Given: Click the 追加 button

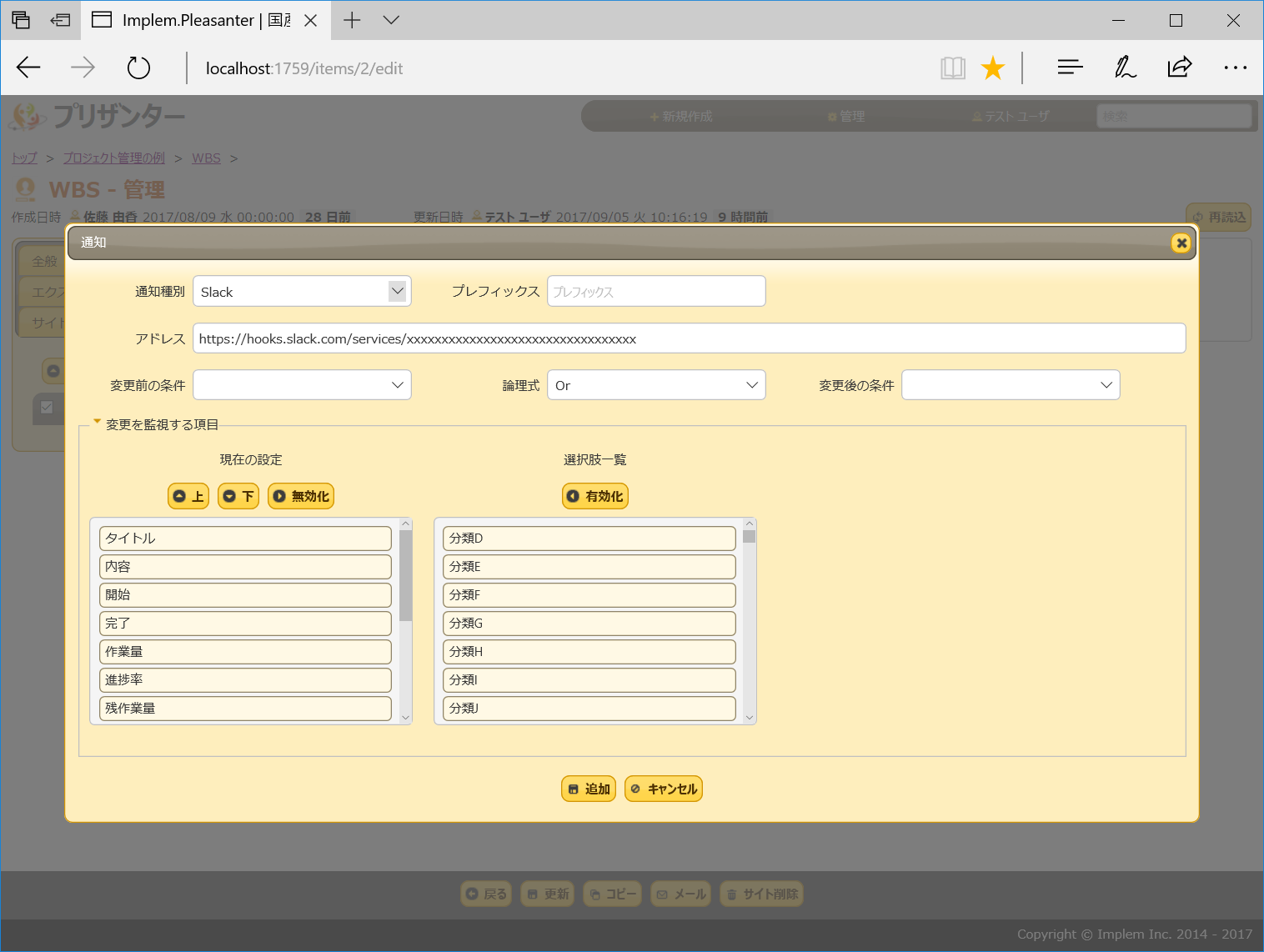Looking at the screenshot, I should [589, 789].
